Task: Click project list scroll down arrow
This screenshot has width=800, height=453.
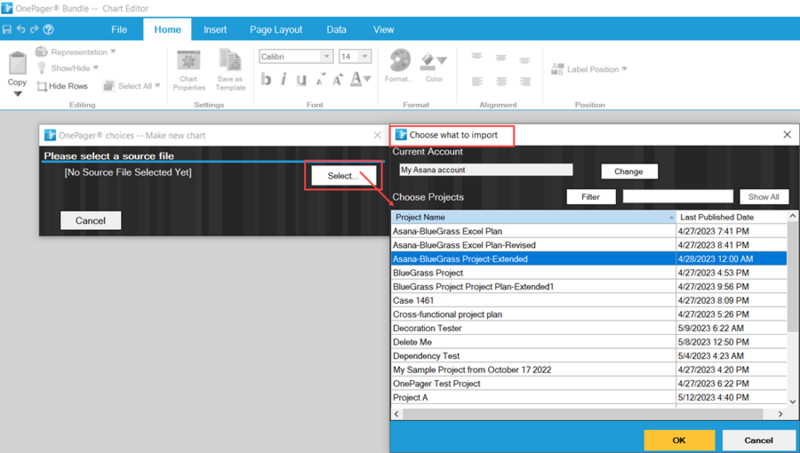Action: click(793, 401)
